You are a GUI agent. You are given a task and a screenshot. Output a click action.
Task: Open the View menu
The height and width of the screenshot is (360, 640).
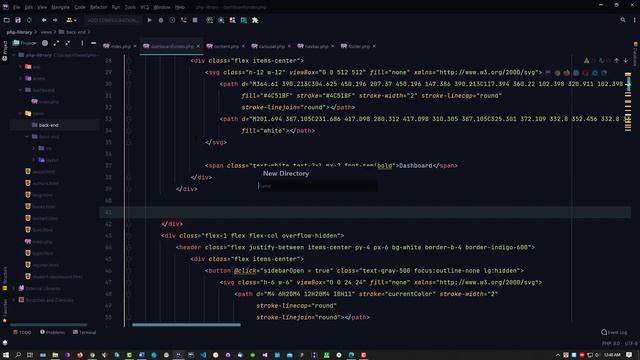[42, 7]
